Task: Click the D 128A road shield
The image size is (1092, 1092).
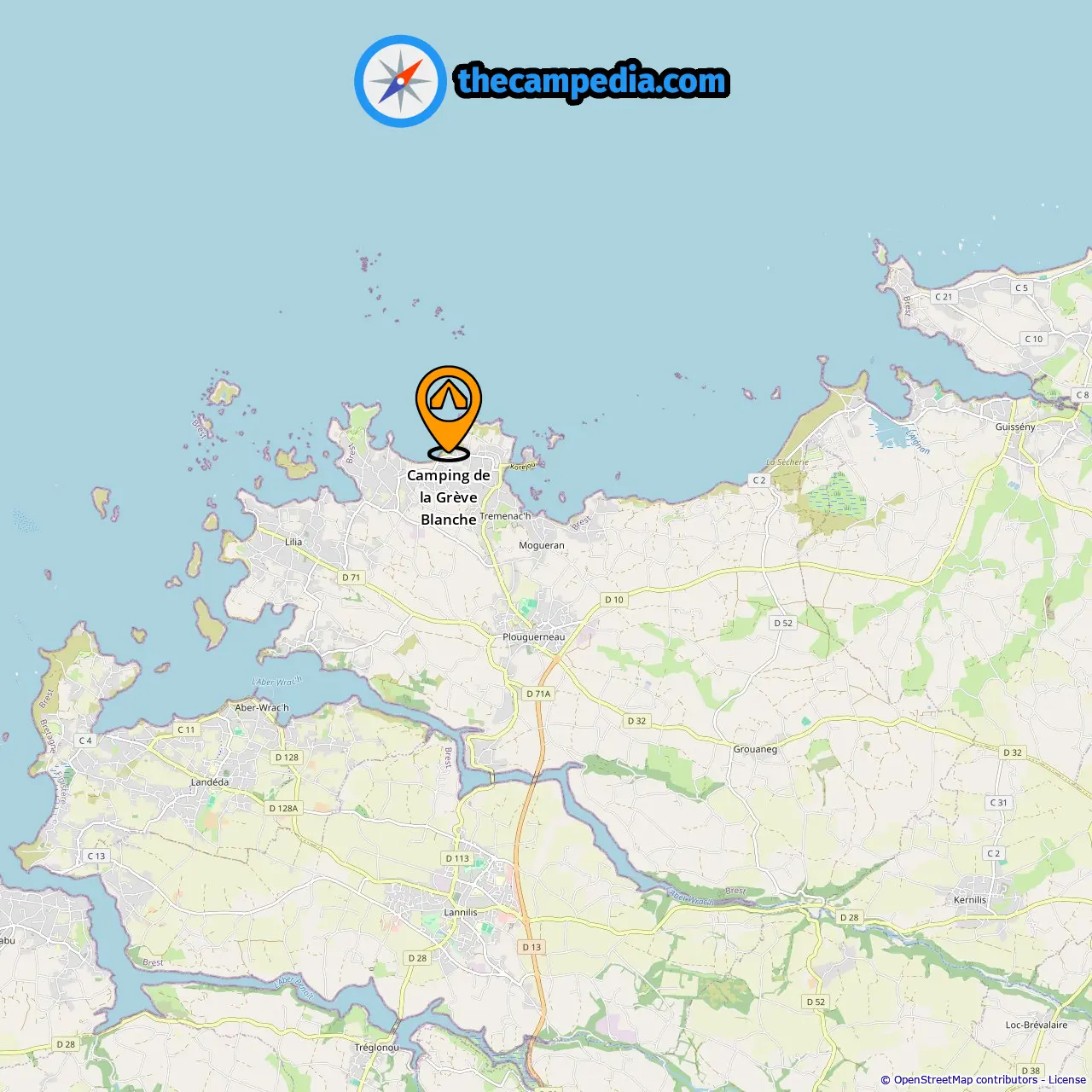Action: (284, 808)
